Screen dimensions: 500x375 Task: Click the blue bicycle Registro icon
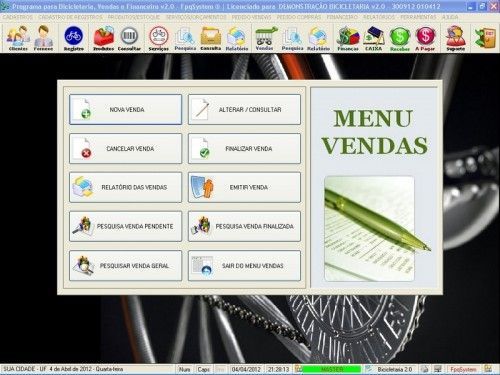74,38
